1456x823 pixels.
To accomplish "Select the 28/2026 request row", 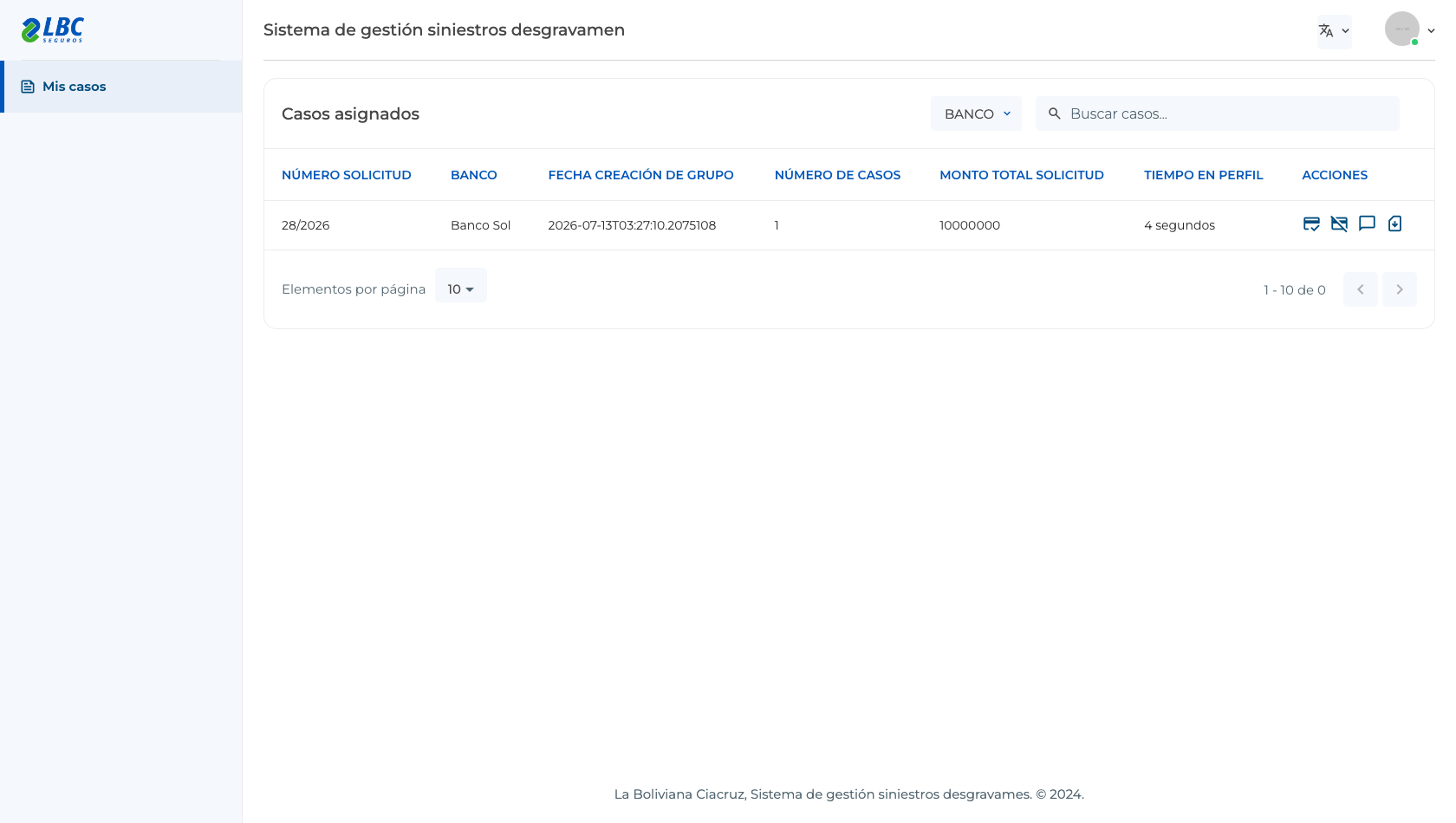I will coord(849,225).
